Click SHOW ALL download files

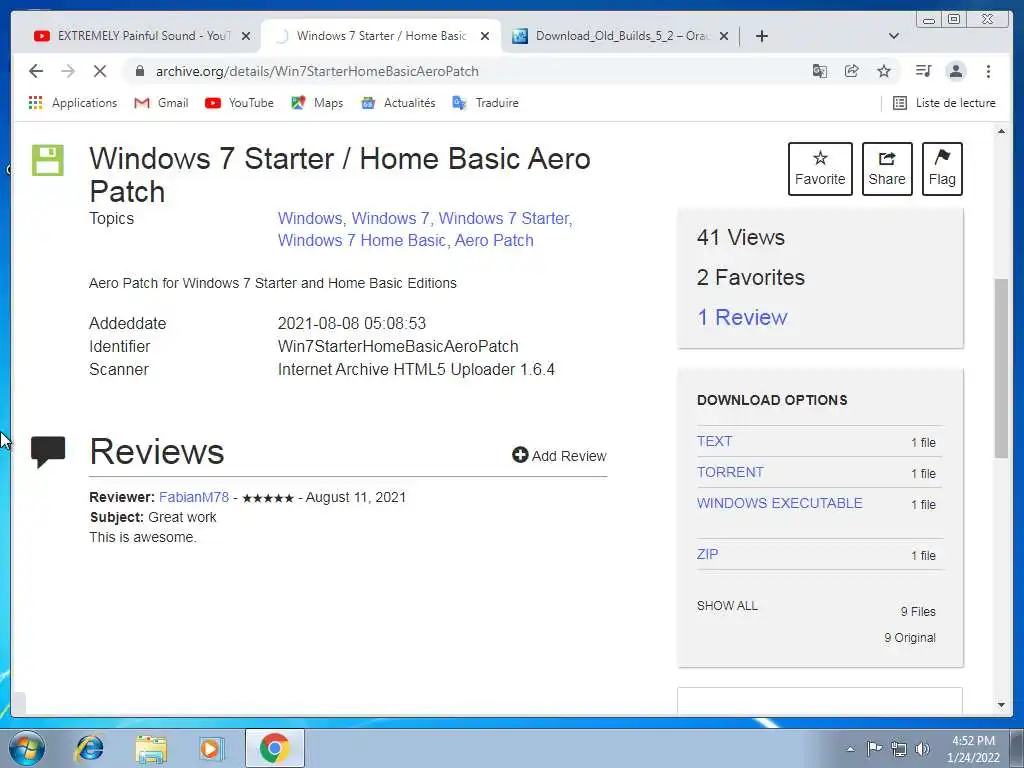click(x=727, y=605)
